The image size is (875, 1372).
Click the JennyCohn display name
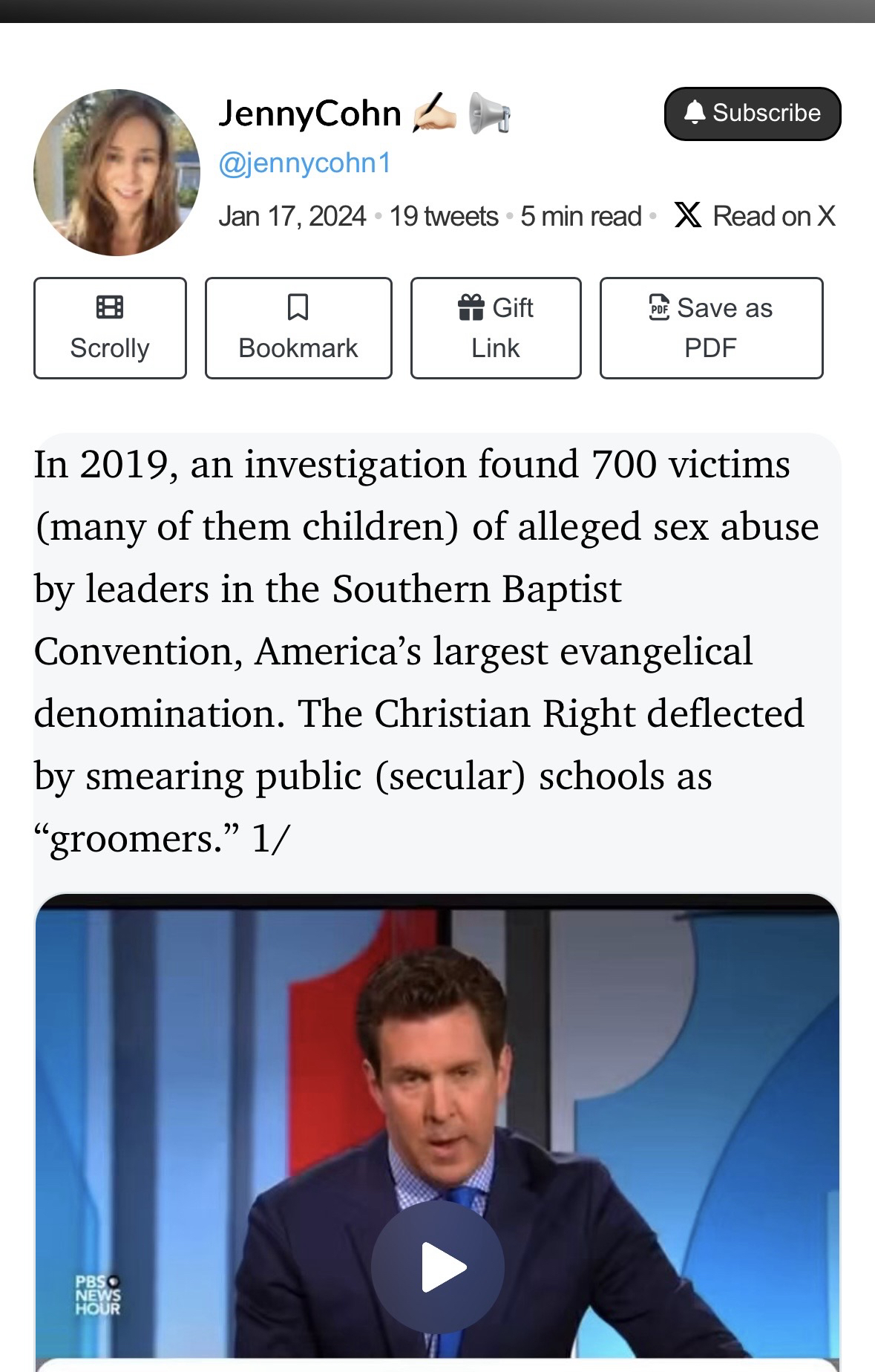(x=309, y=114)
